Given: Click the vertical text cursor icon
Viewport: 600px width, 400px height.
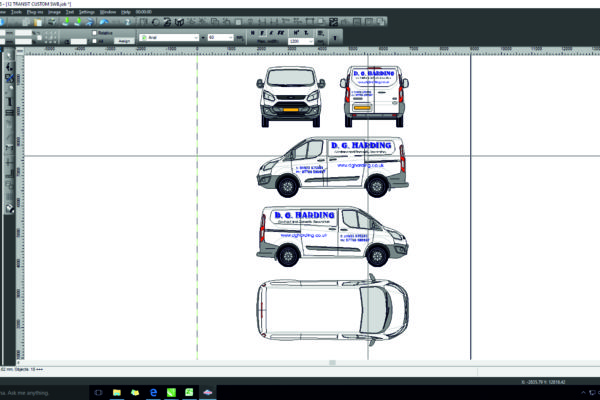Looking at the screenshot, I should pos(335,38).
